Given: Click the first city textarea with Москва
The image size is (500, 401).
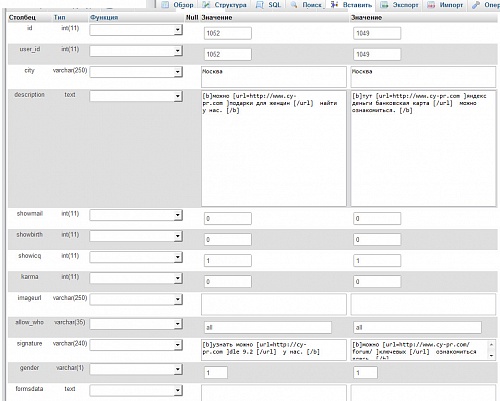Looking at the screenshot, I should 274,77.
